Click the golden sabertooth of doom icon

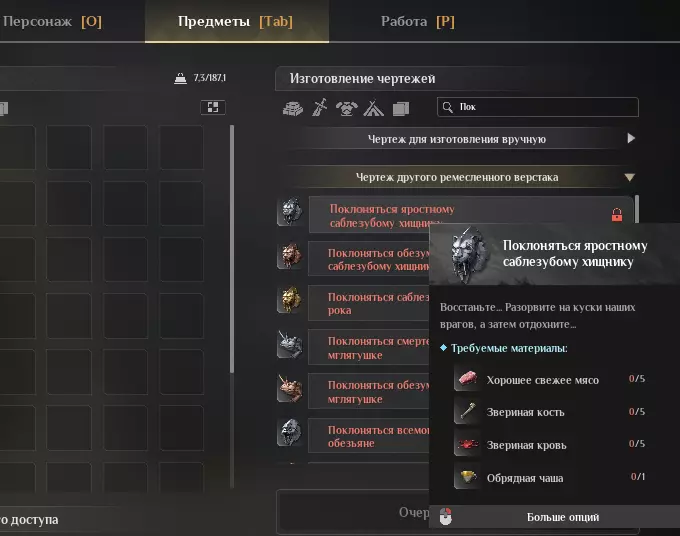click(x=291, y=300)
